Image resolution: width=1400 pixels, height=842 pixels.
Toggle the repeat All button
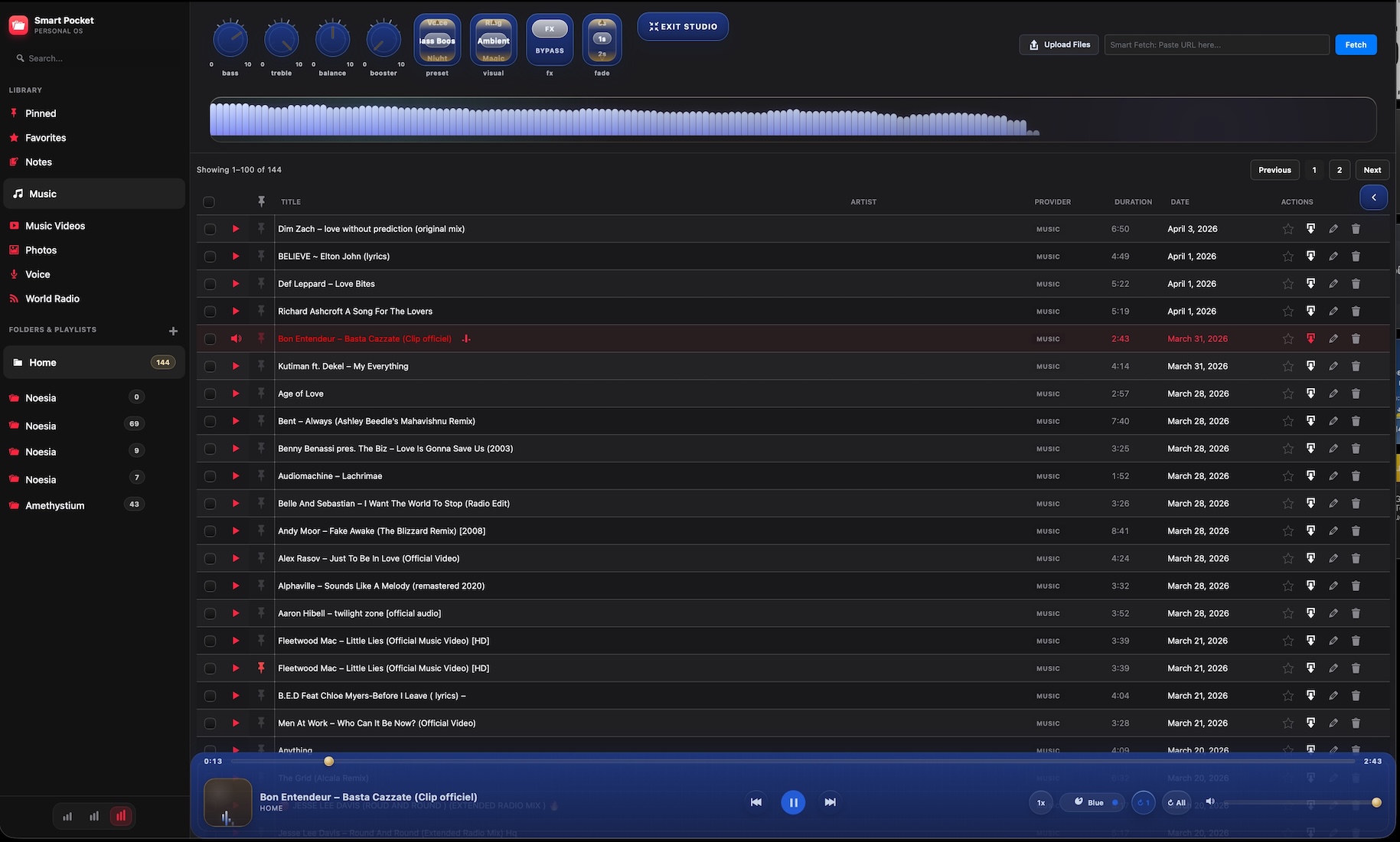click(x=1176, y=802)
